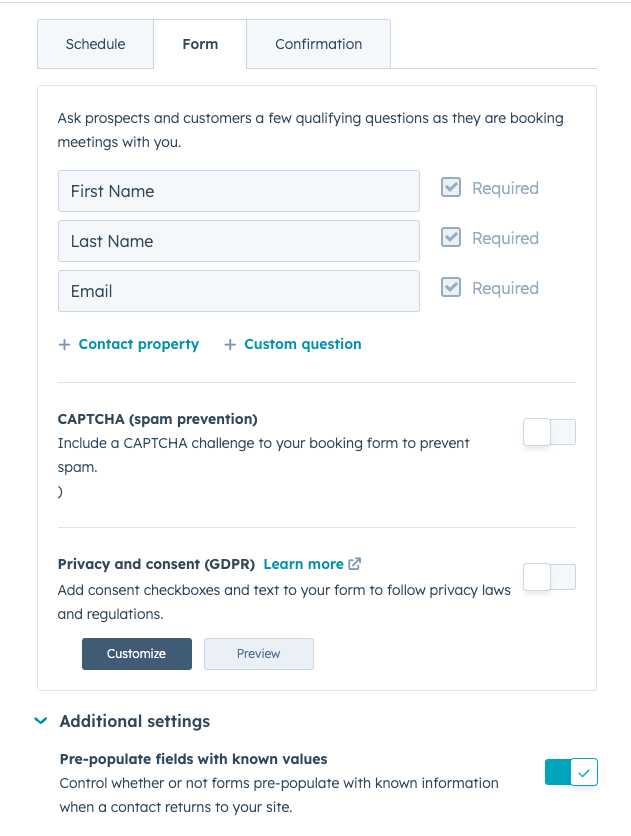
Task: Click the plus icon before Contact property
Action: pos(65,344)
